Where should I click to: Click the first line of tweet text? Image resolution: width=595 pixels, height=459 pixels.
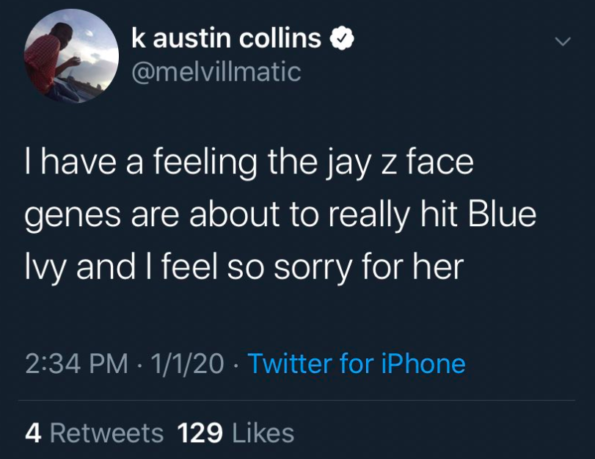[x=249, y=163]
